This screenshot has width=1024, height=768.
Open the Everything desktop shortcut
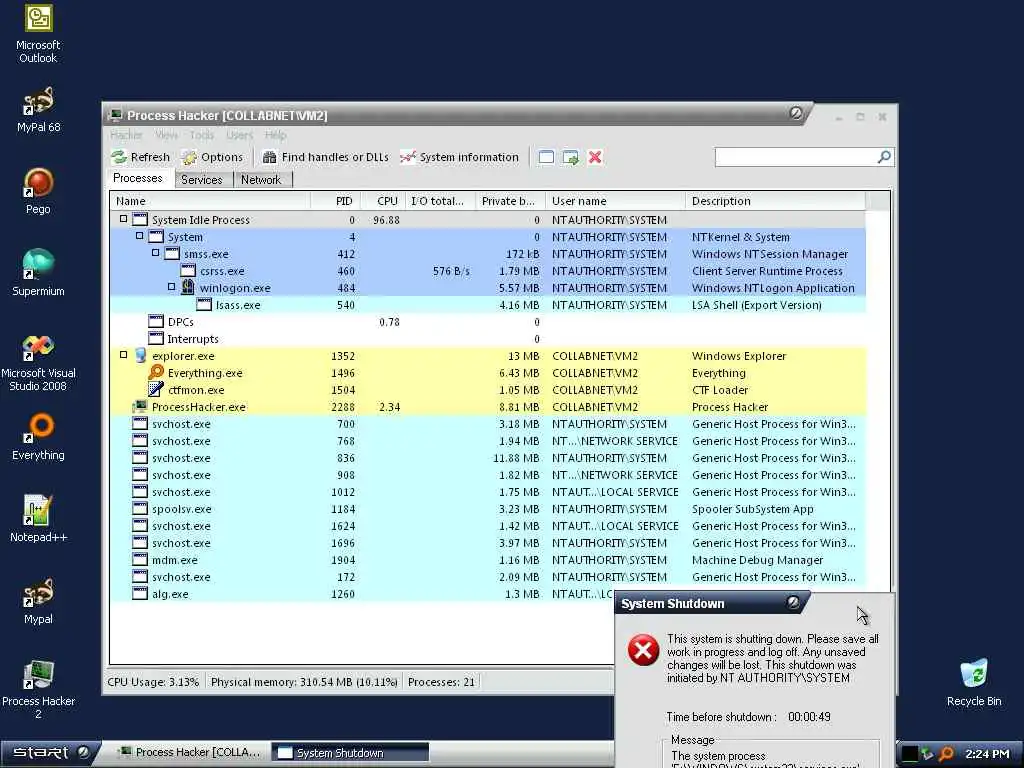38,437
